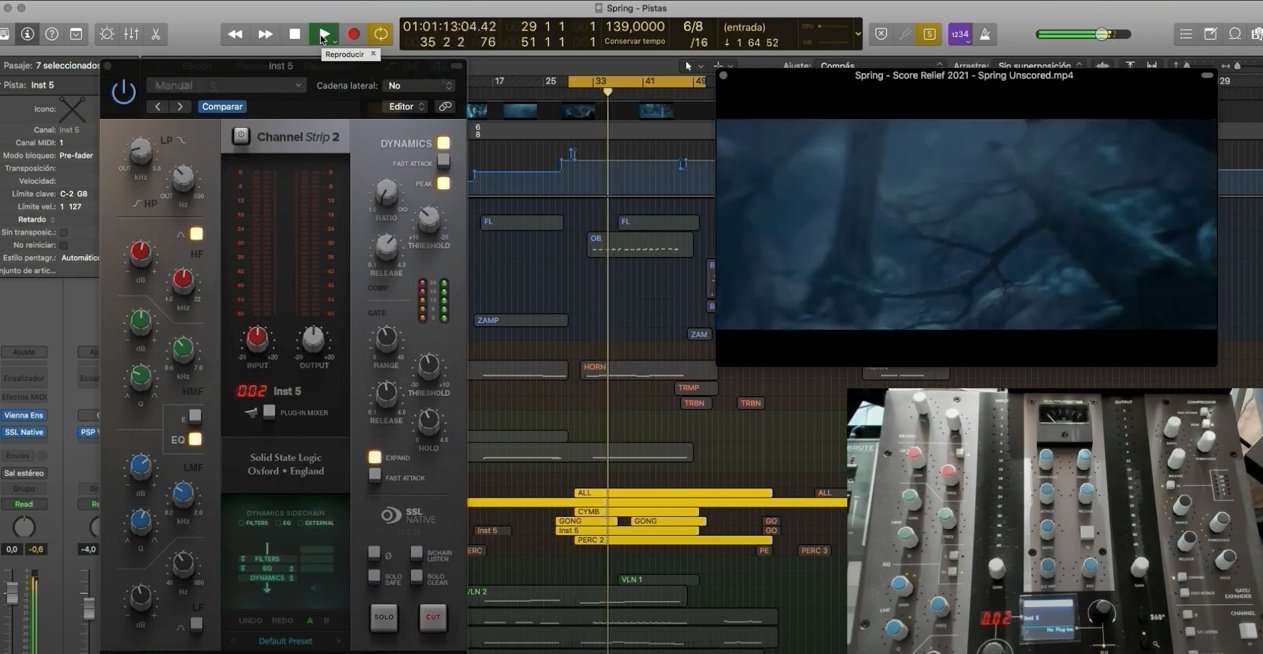Select EXTERNAL sidechain radio option
The image size is (1263, 654).
[316, 523]
